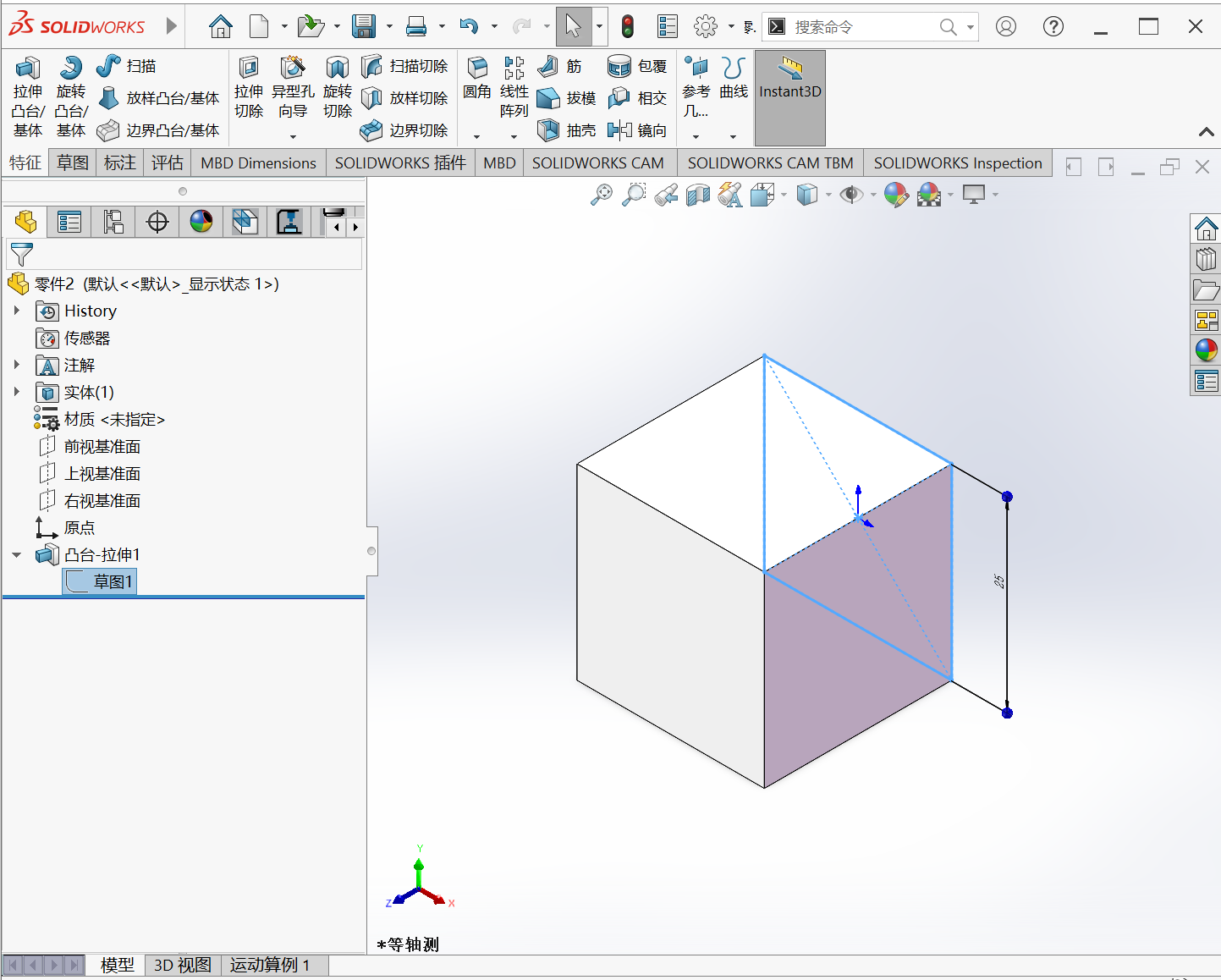1221x980 pixels.
Task: Click the Undo button
Action: [x=469, y=27]
